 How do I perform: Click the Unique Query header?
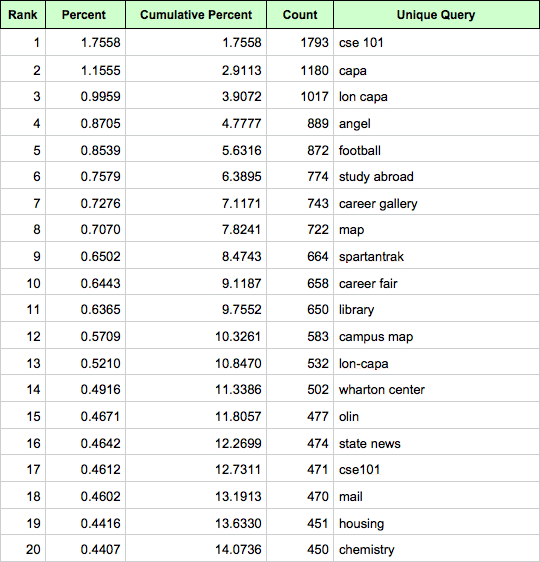[x=436, y=15]
